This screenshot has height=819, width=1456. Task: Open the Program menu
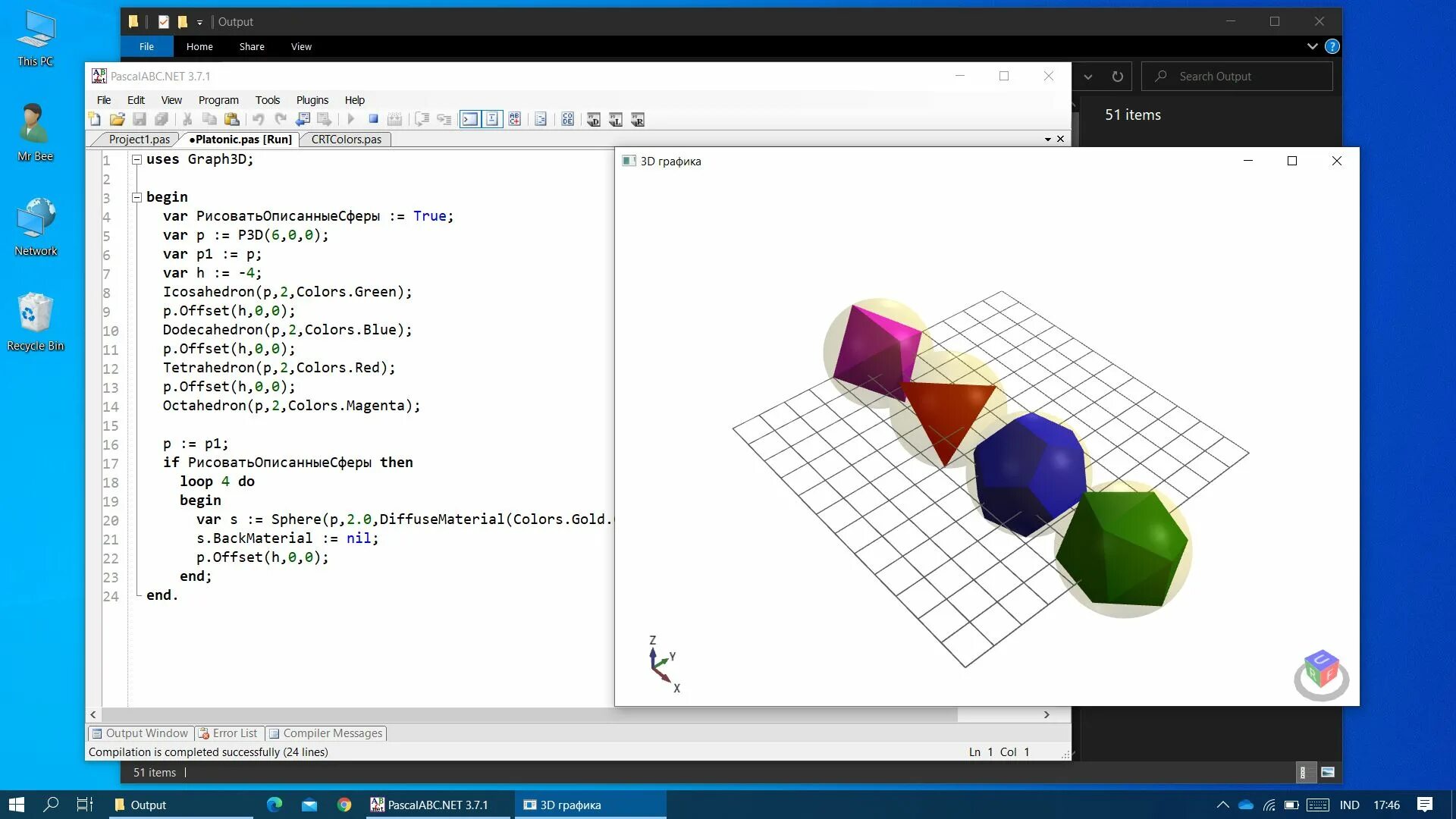[x=218, y=100]
